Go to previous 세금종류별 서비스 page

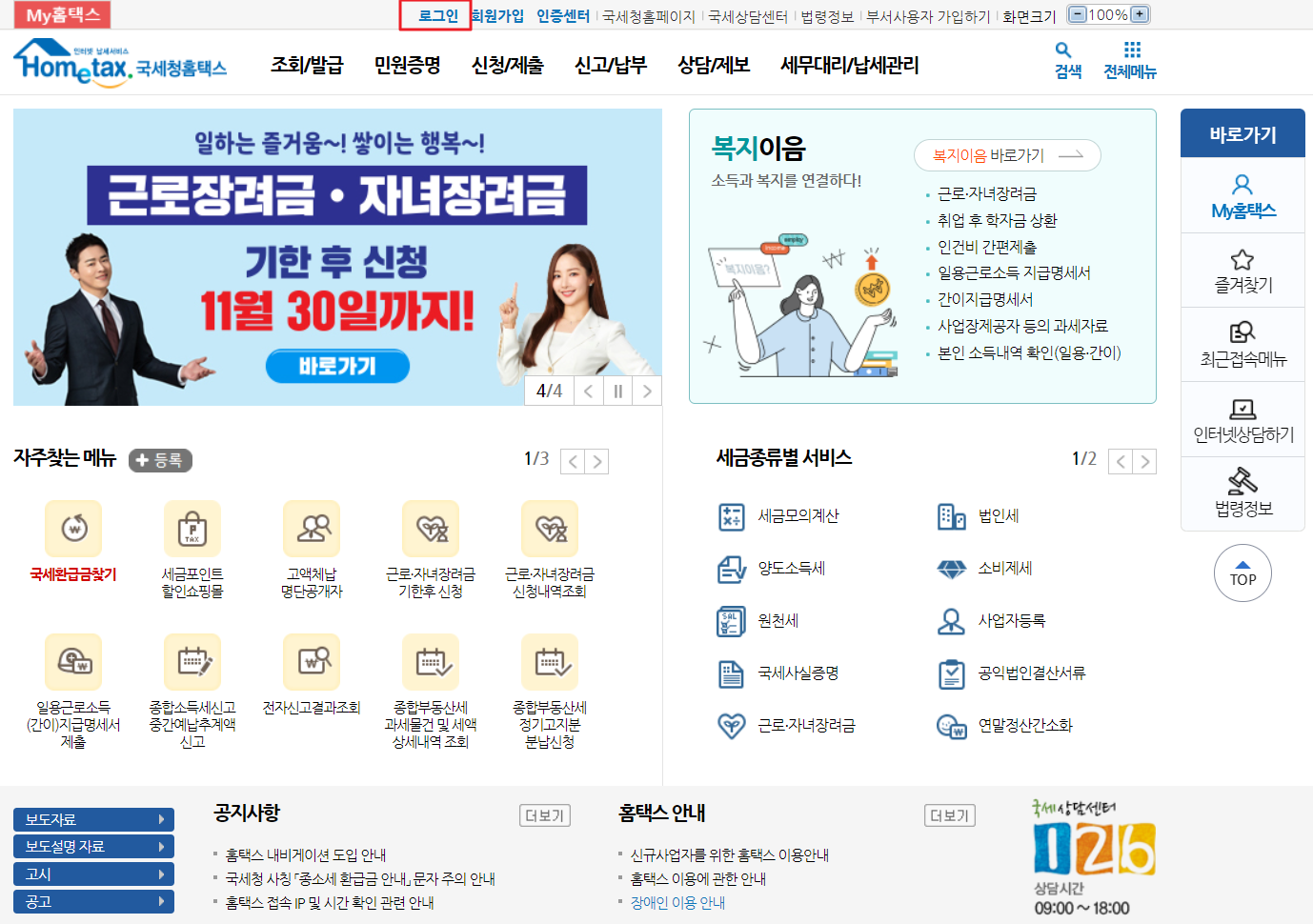[x=1121, y=462]
